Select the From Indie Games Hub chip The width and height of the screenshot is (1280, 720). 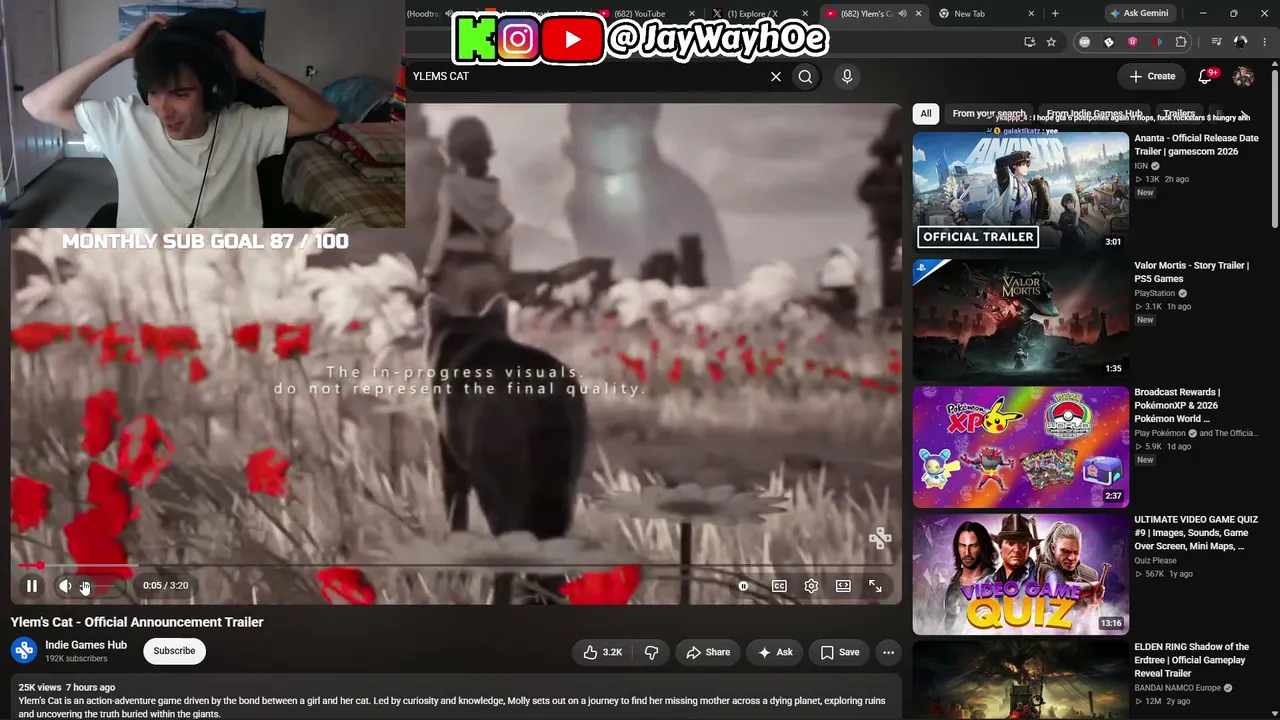pos(1094,114)
